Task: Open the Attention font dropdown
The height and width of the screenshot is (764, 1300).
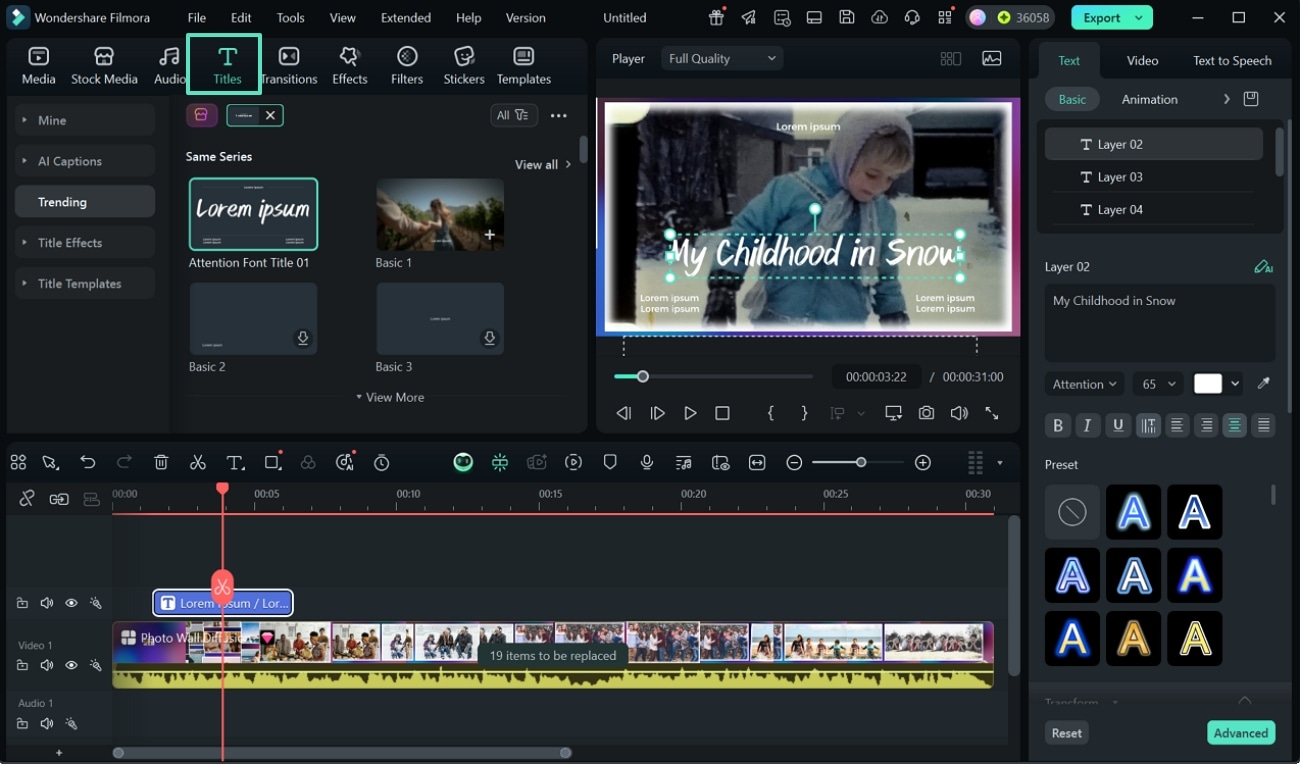Action: pos(1085,384)
